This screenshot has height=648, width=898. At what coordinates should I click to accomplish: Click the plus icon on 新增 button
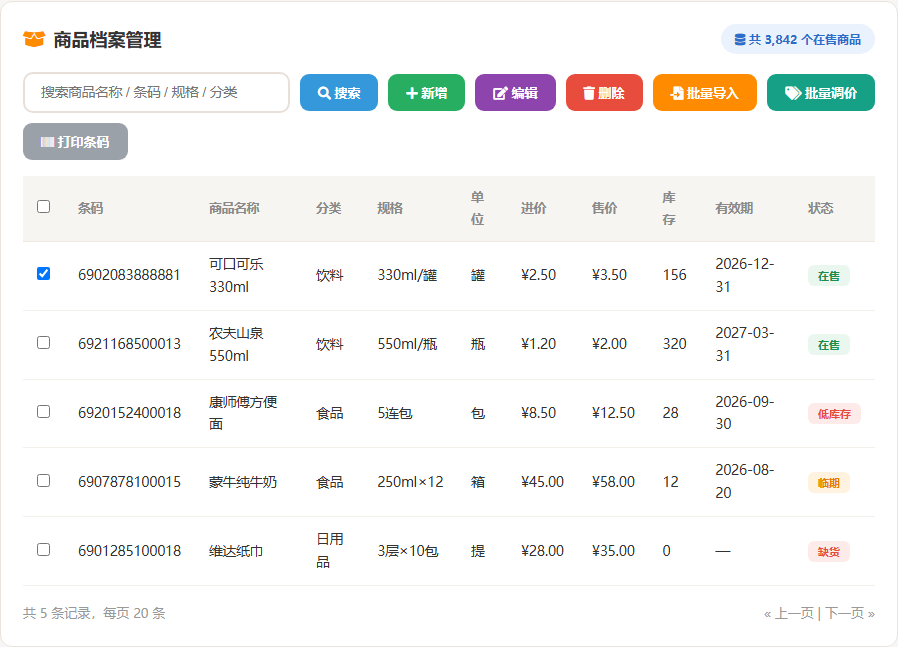click(411, 93)
